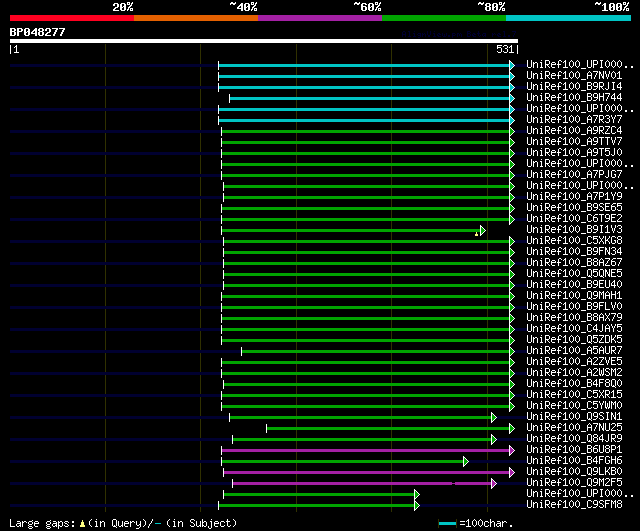Select the UniRef100_Q9M2F5 label
The width and height of the screenshot is (640, 531).
(574, 483)
